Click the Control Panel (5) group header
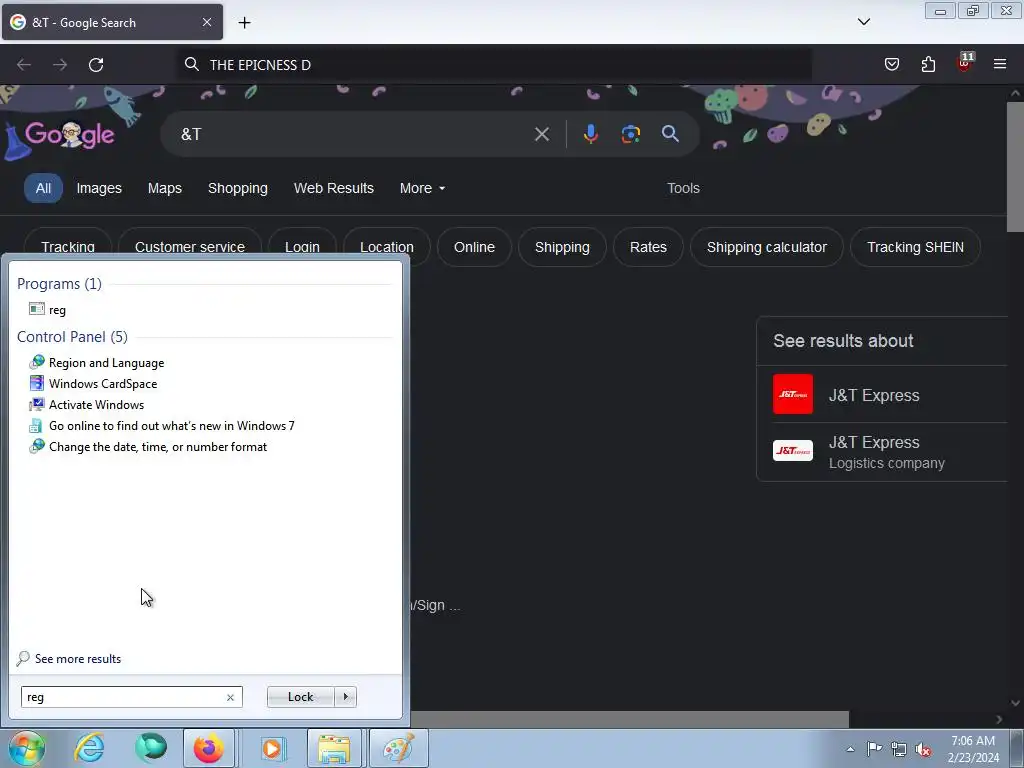The height and width of the screenshot is (768, 1024). point(72,337)
